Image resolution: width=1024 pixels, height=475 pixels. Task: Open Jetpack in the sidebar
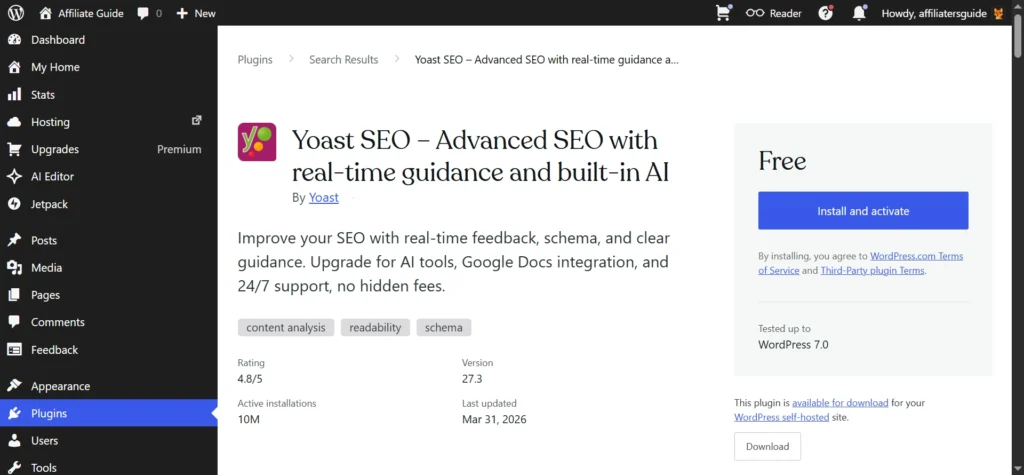pyautogui.click(x=51, y=204)
